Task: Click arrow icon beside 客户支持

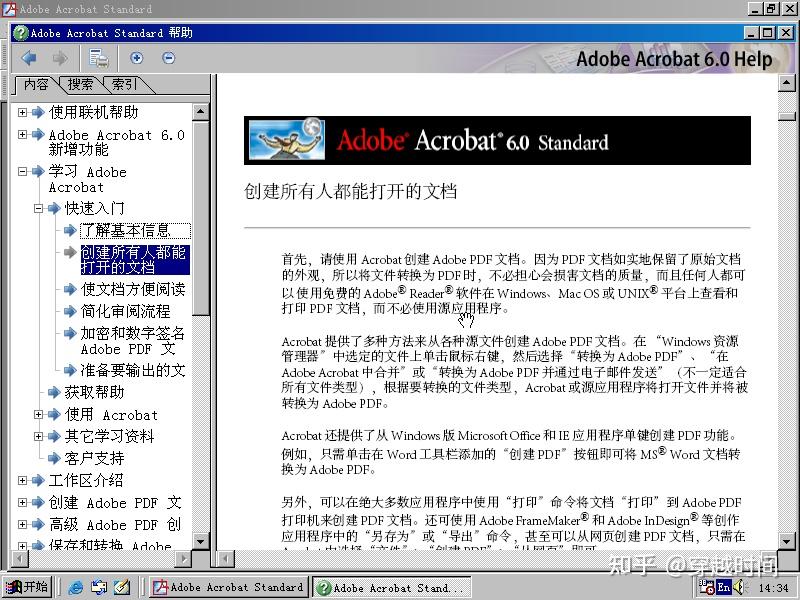Action: (54, 458)
